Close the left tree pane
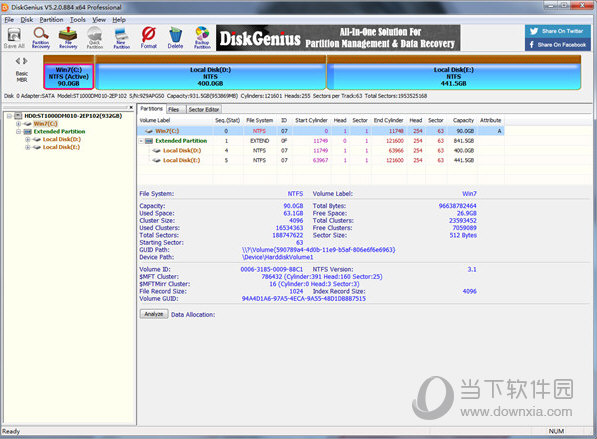 (x=131, y=107)
